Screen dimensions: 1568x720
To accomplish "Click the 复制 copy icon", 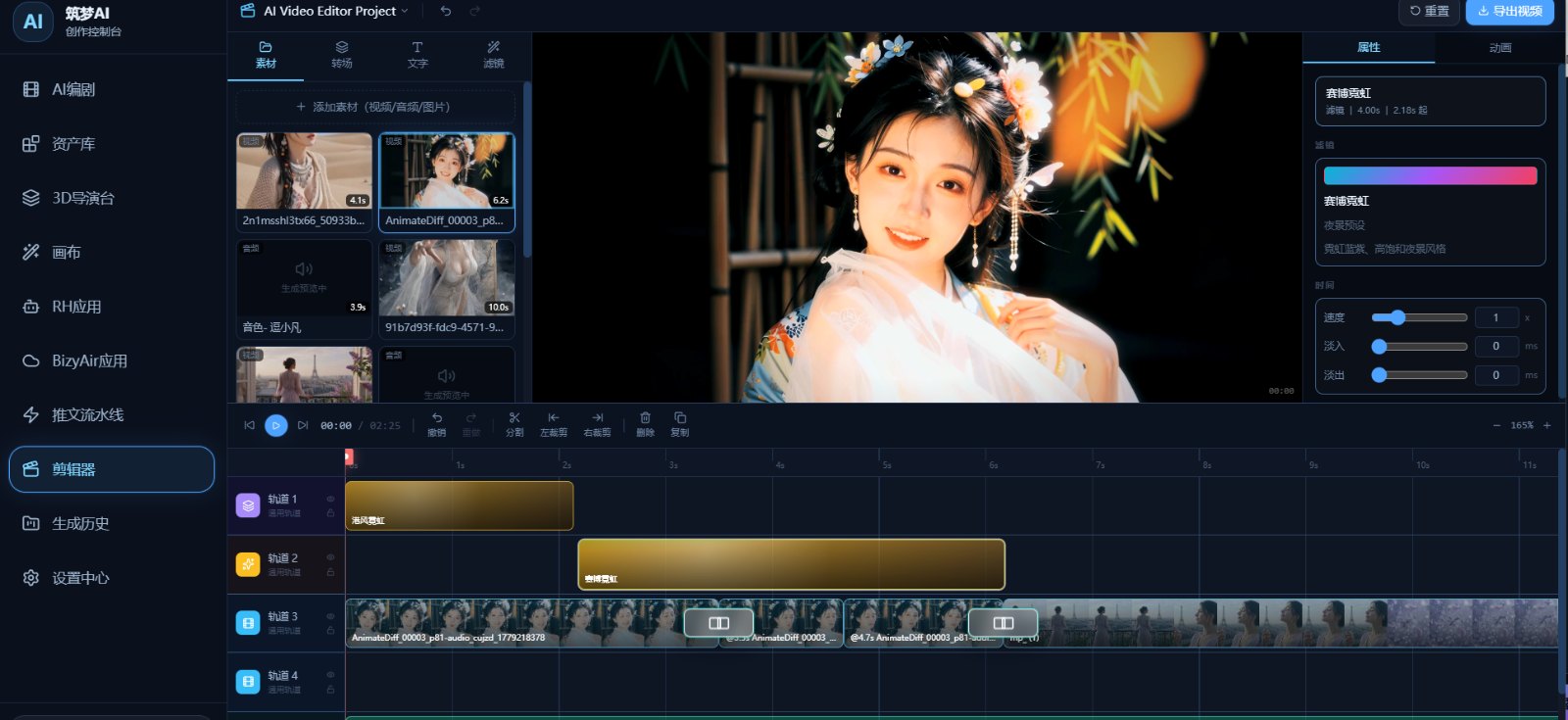I will pyautogui.click(x=680, y=424).
